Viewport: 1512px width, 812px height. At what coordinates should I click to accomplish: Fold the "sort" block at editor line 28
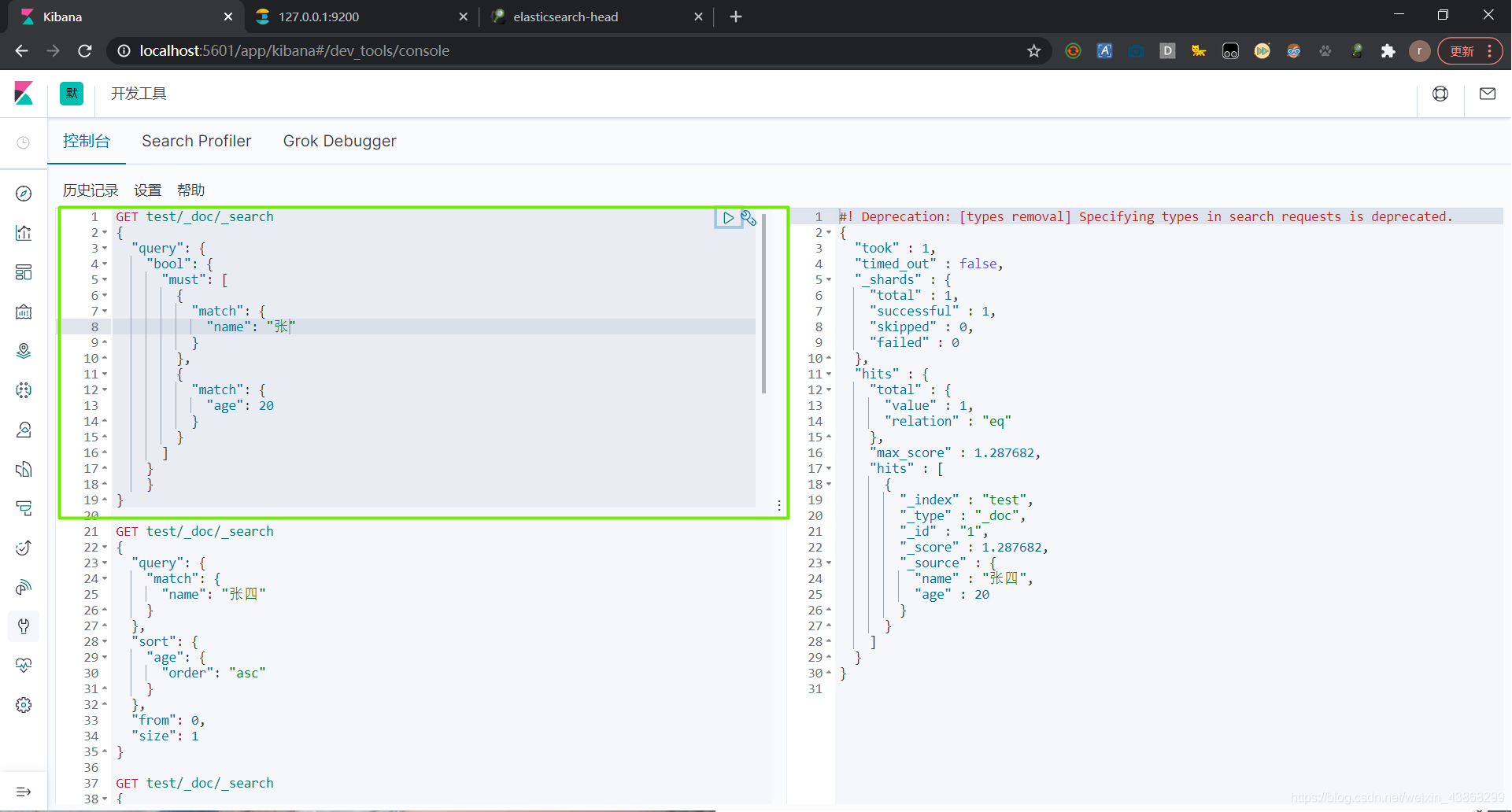click(105, 642)
